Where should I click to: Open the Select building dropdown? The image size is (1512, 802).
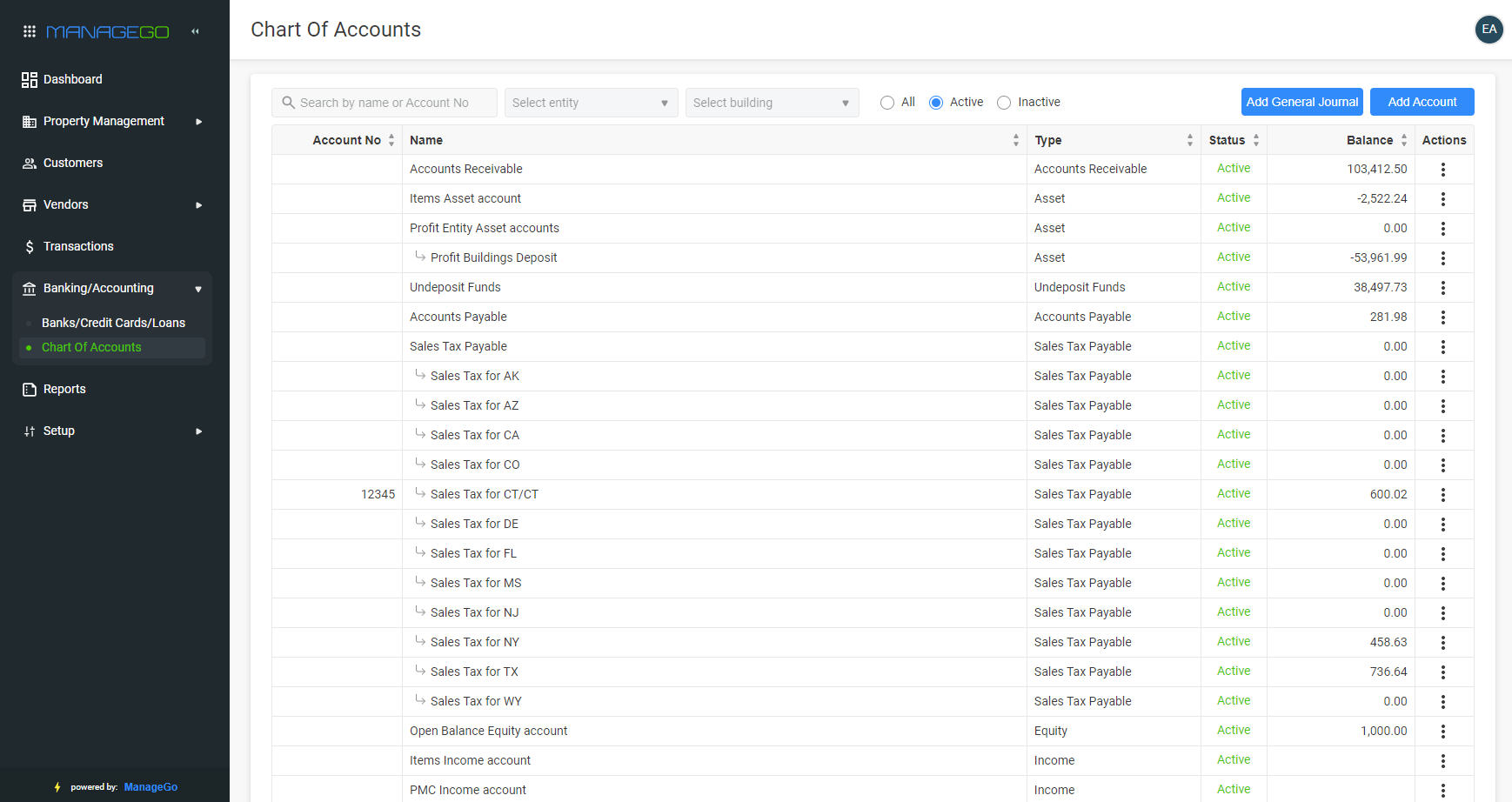point(772,103)
